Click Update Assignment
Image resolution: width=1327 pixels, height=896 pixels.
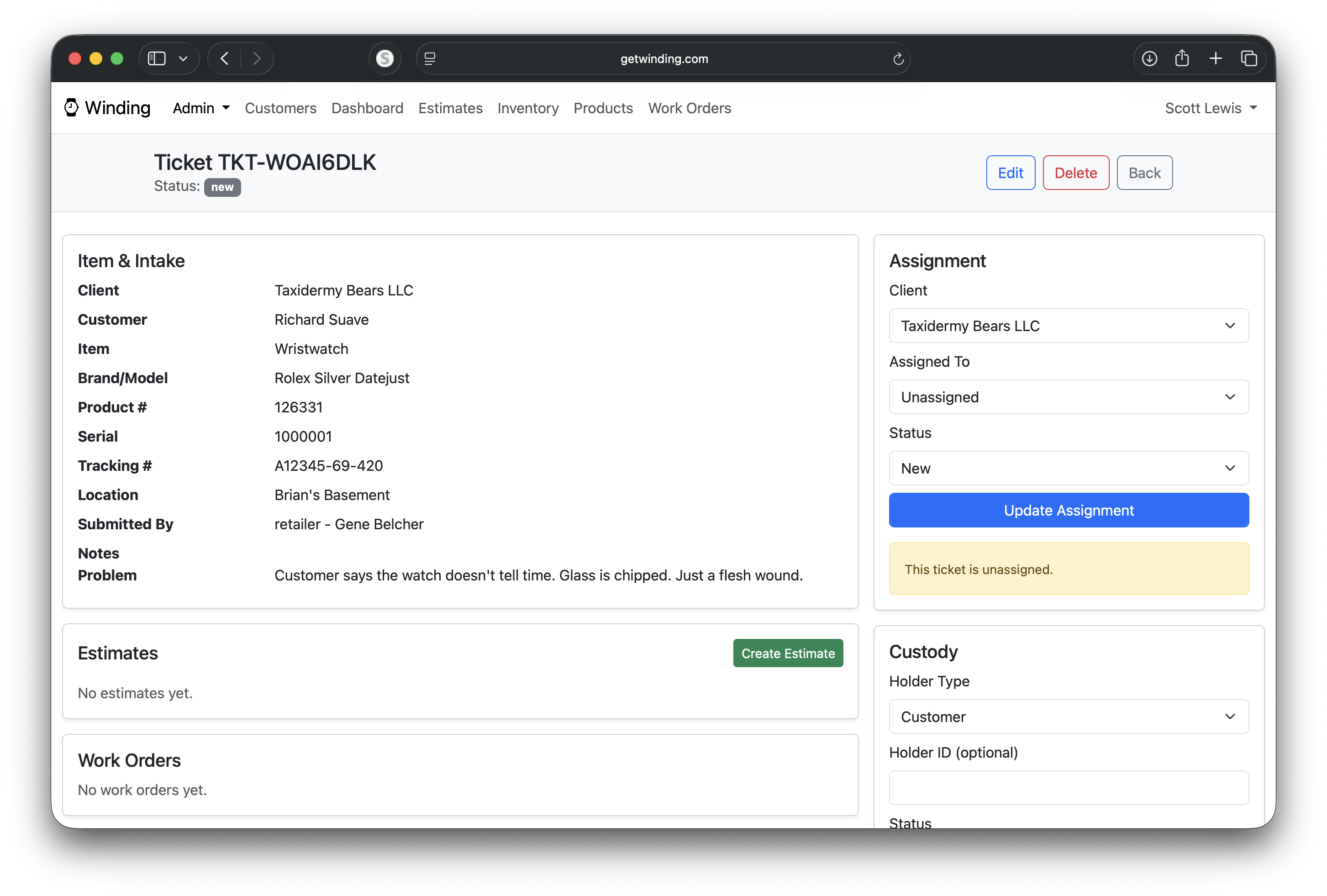coord(1069,510)
